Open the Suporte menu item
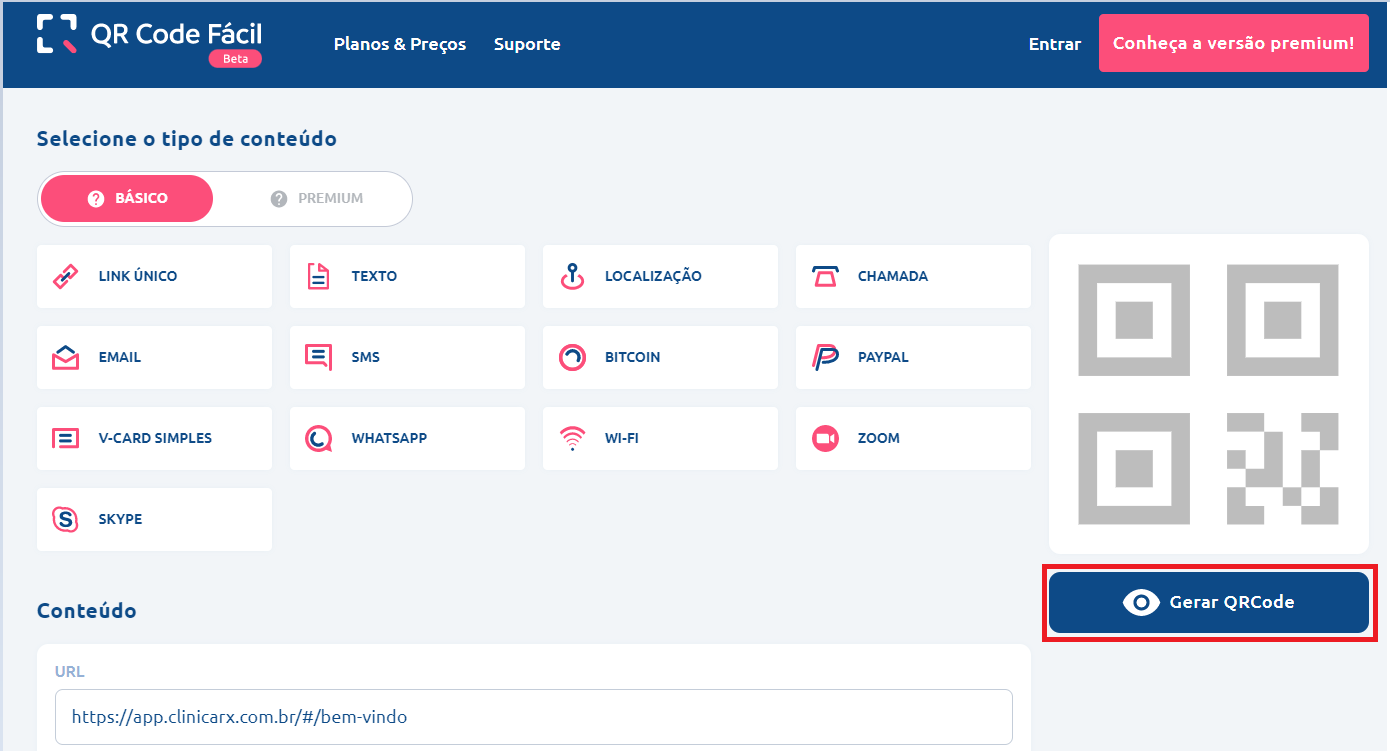1390x751 pixels. pyautogui.click(x=527, y=44)
